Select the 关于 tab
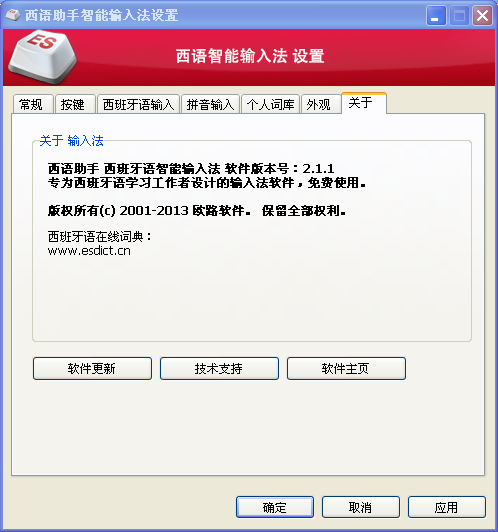 [x=364, y=103]
